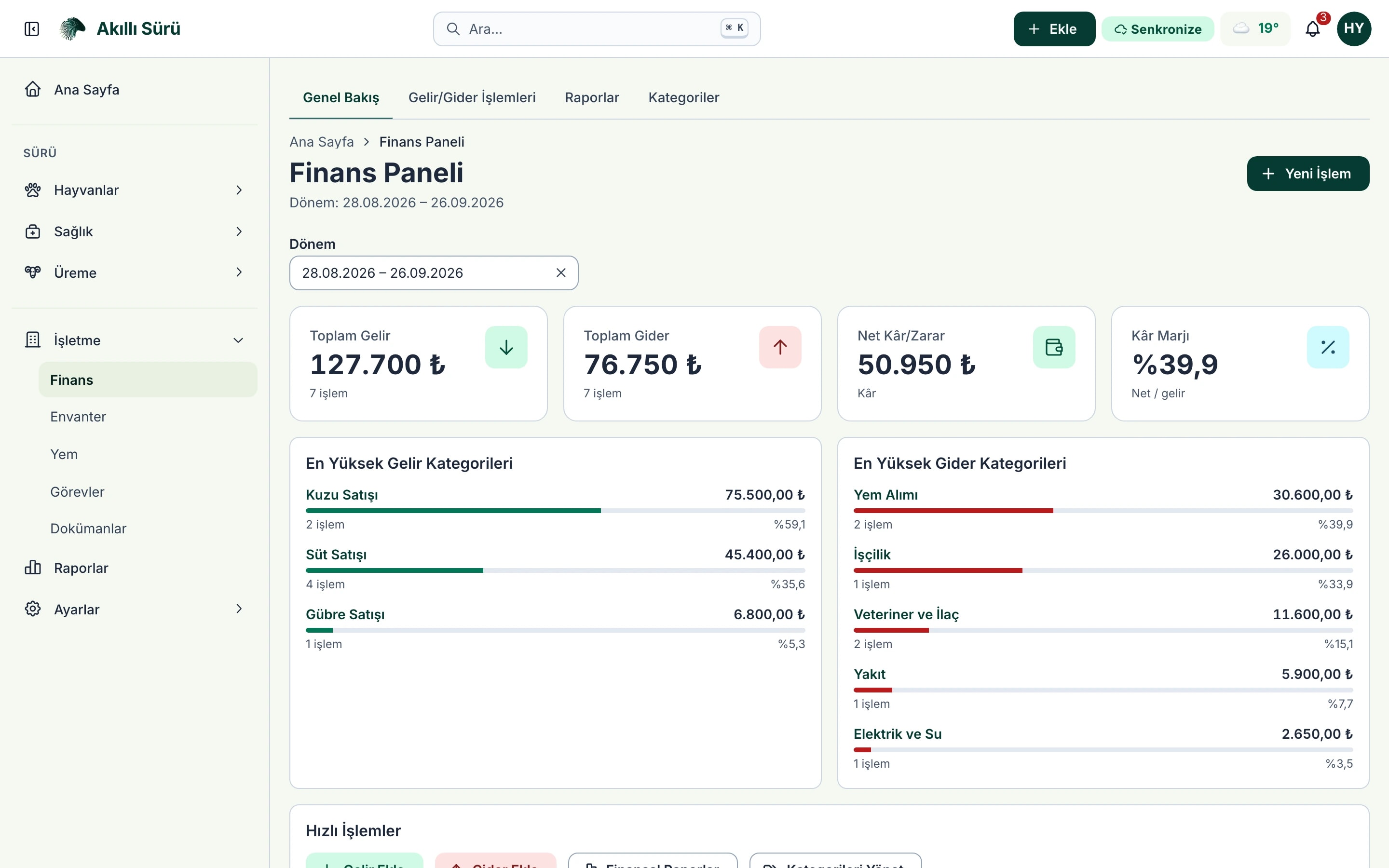Click the down arrow icon on Toplam Gelir card
Viewport: 1389px width, 868px height.
pyautogui.click(x=505, y=347)
